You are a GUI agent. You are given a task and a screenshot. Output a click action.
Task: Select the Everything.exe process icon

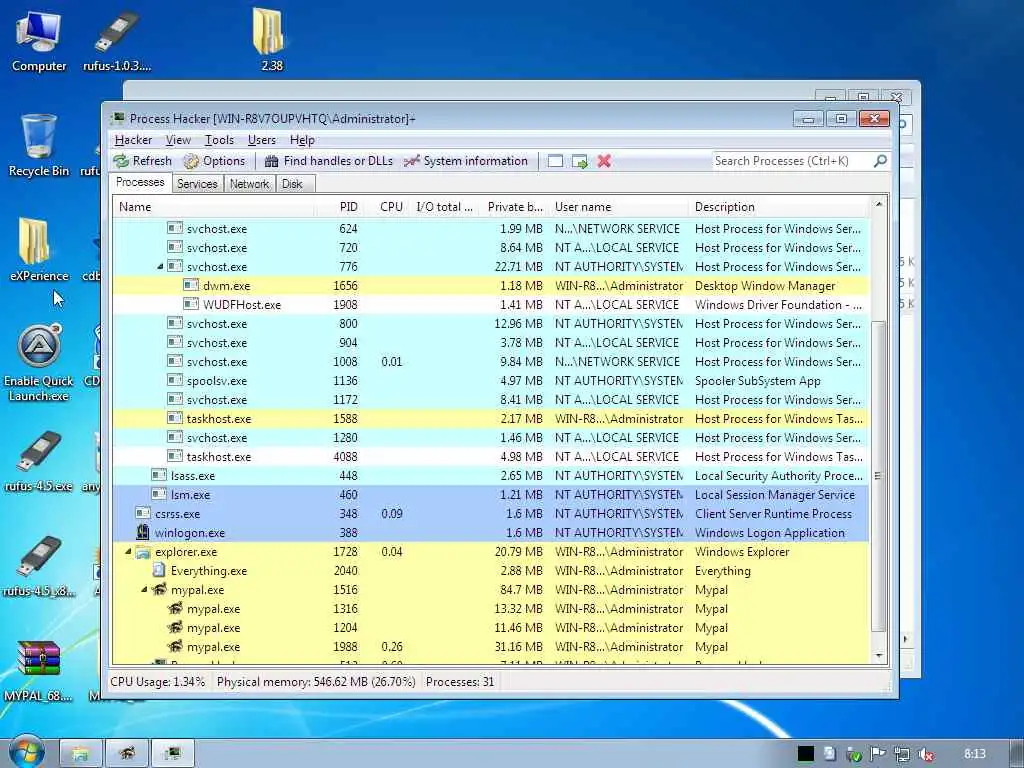[x=159, y=570]
